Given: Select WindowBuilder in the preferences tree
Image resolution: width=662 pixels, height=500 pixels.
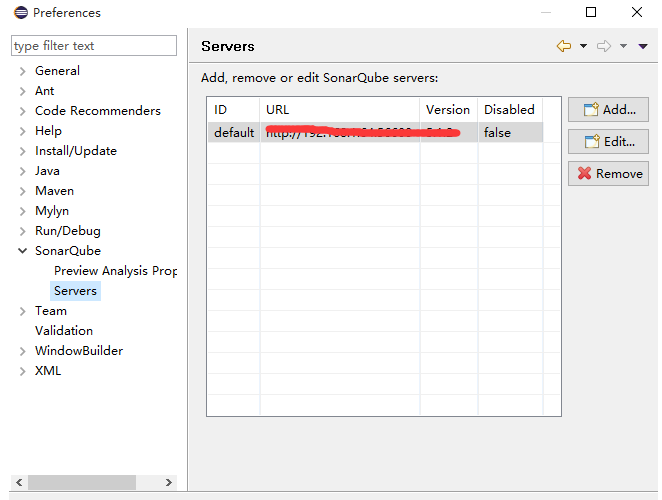Looking at the screenshot, I should point(79,351).
